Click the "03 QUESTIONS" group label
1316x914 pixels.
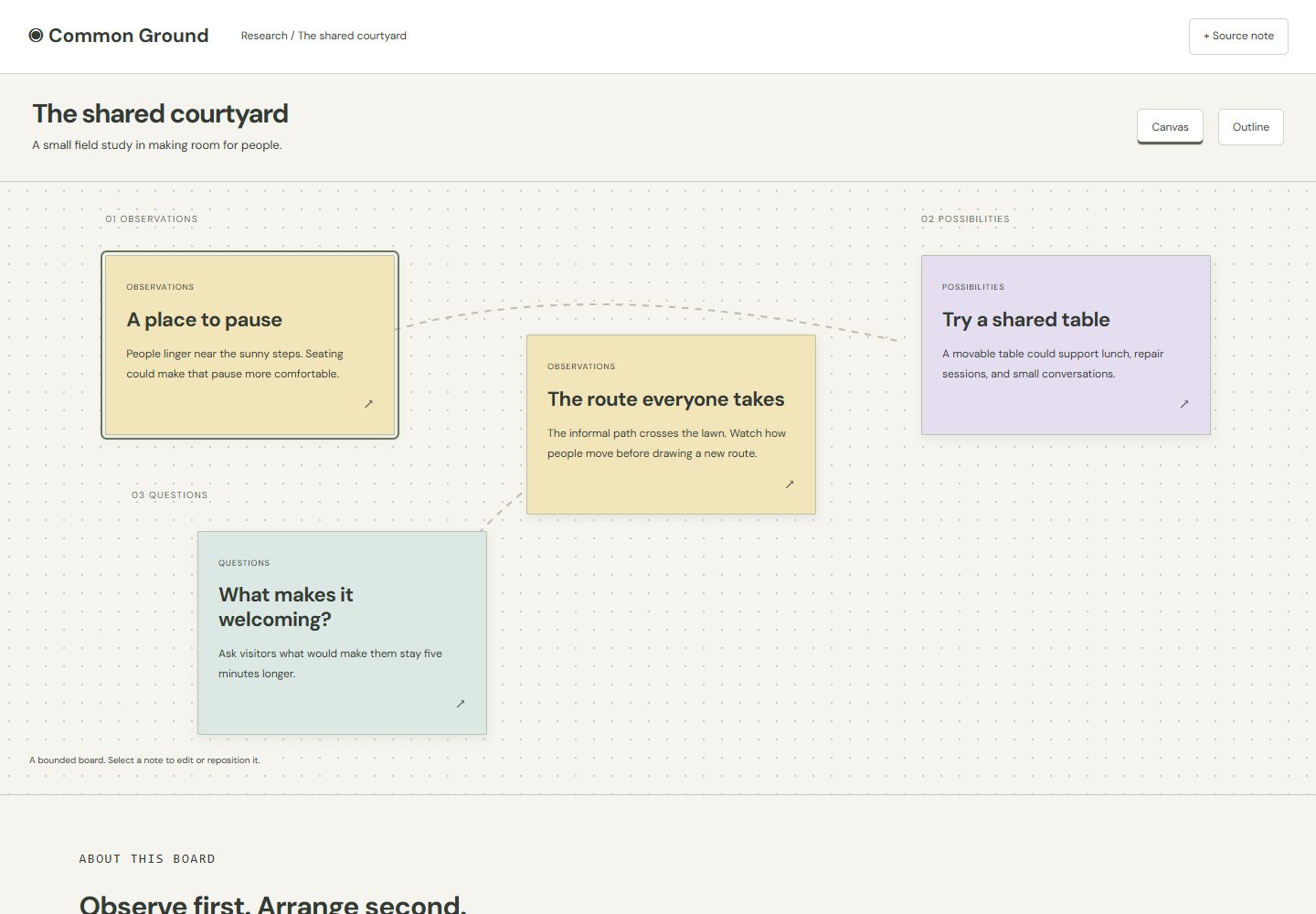[170, 495]
